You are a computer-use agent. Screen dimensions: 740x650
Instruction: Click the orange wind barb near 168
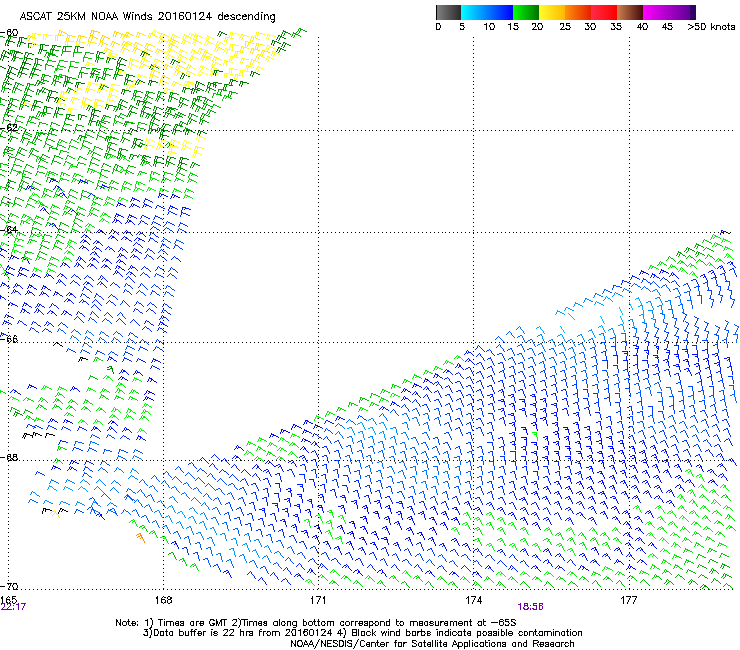[140, 538]
